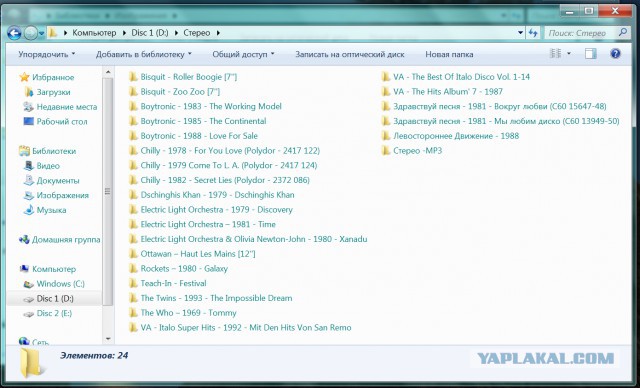Select folder icon of 'Boytronic - 1983 - The Working Model'
Image resolution: width=640 pixels, height=388 pixels.
pyautogui.click(x=133, y=106)
